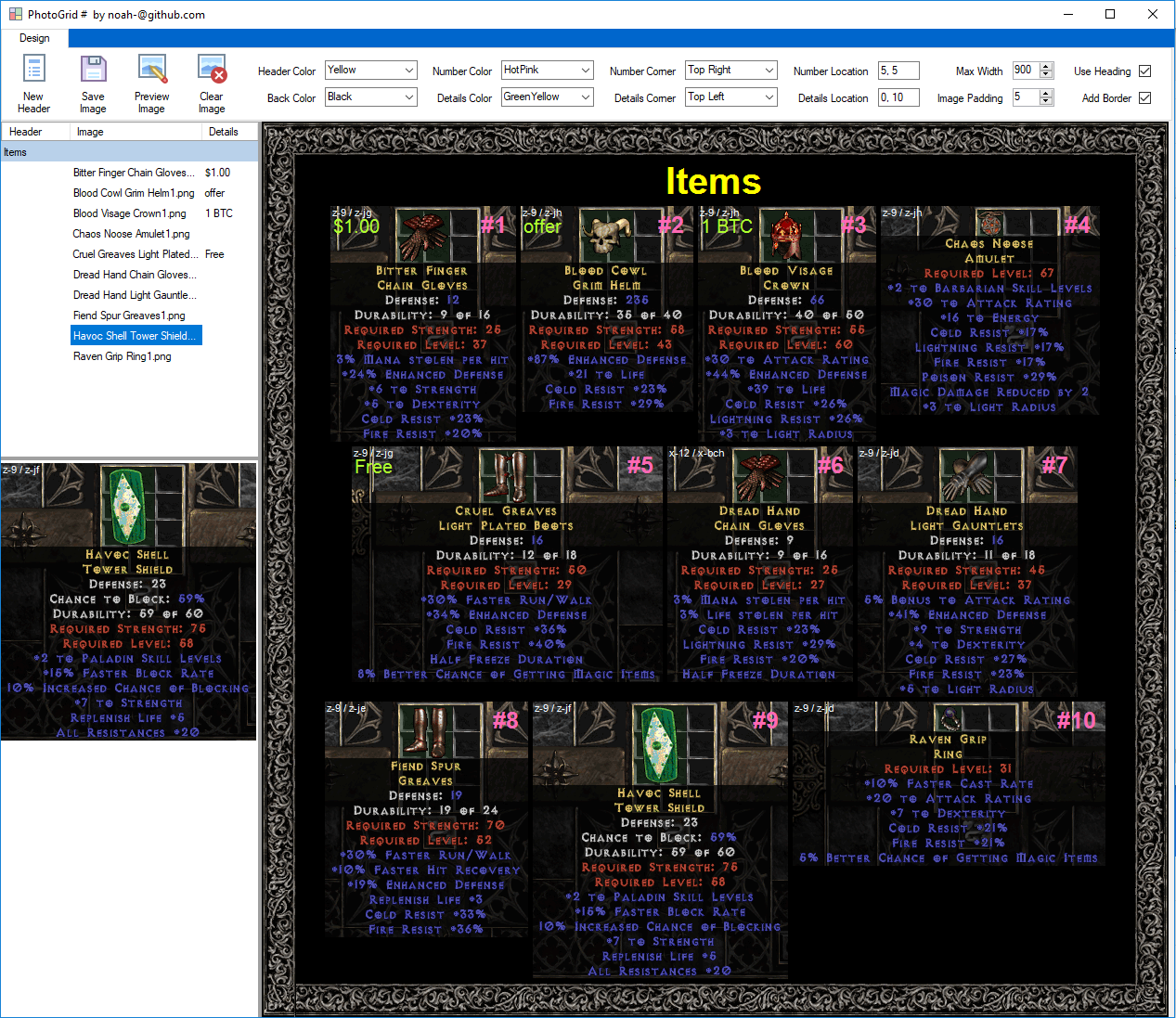Open the Details Corner dropdown showing Top Left
Viewport: 1176px width, 1018px height.
coord(731,97)
